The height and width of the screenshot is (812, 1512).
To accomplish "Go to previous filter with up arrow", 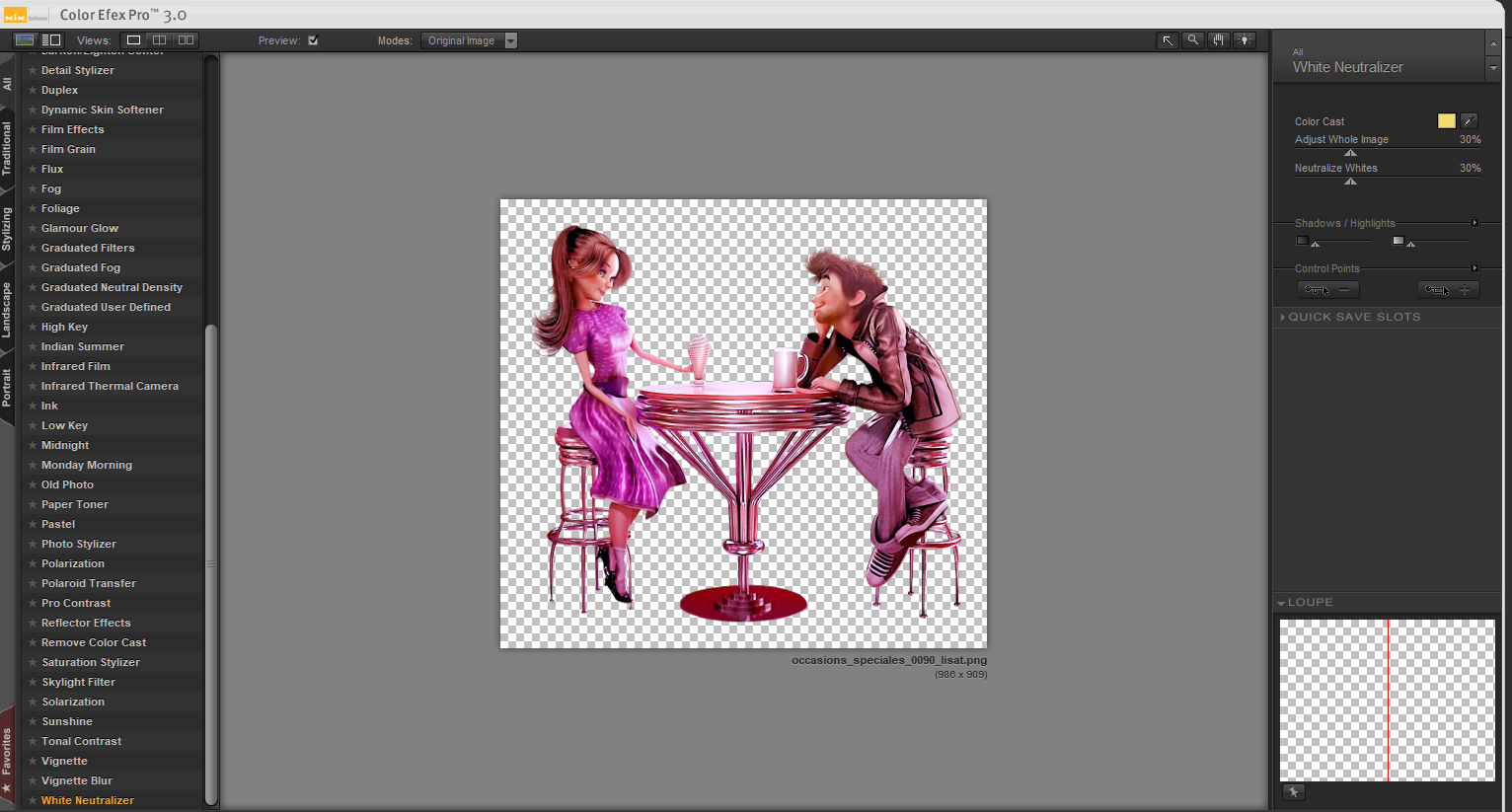I will [x=1493, y=43].
